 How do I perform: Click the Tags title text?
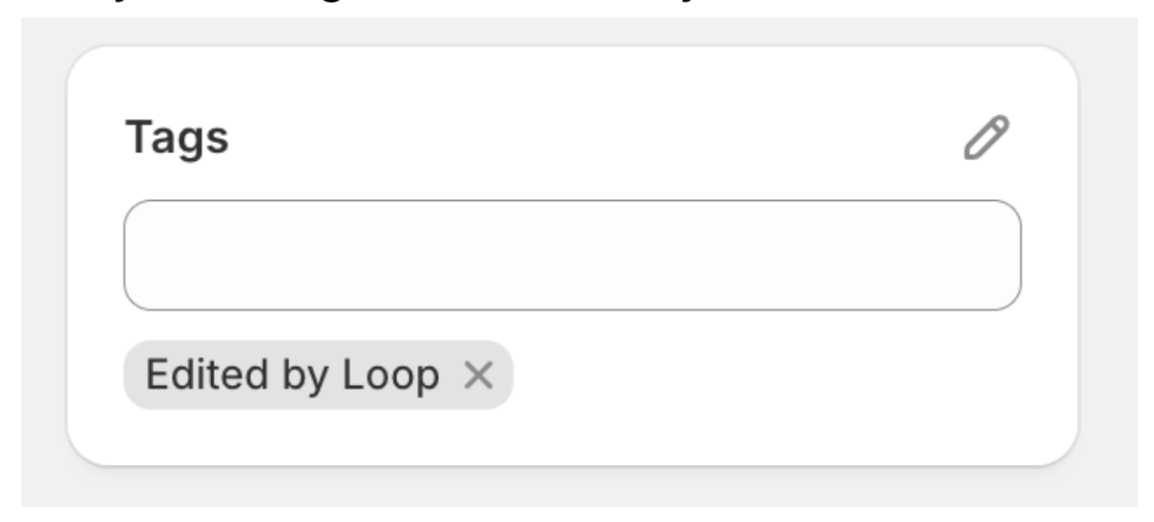(x=177, y=137)
